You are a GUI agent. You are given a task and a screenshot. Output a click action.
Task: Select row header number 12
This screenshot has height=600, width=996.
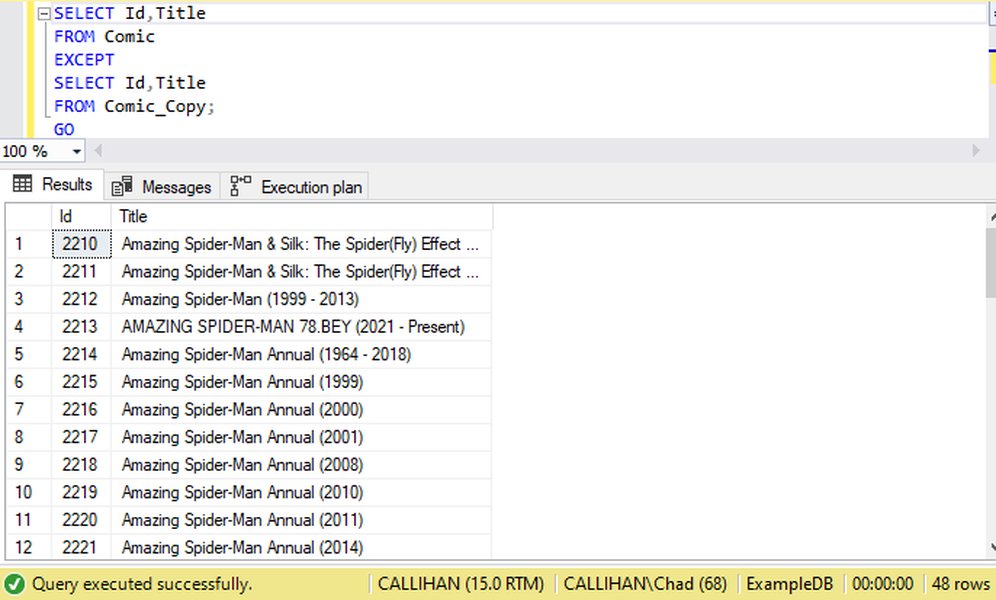click(x=29, y=547)
